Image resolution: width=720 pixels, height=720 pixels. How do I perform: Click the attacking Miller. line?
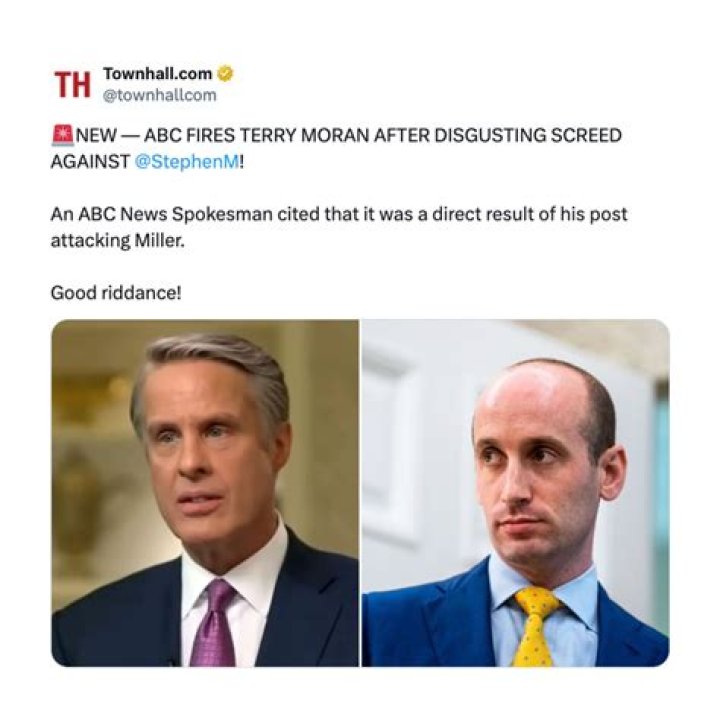[118, 241]
